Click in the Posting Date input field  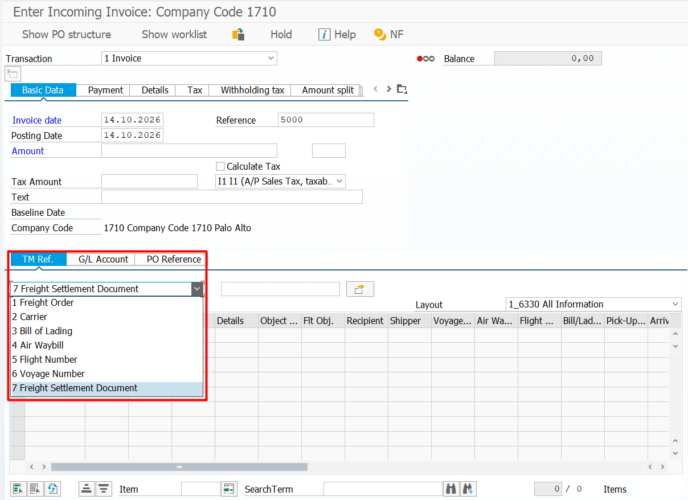click(x=132, y=135)
